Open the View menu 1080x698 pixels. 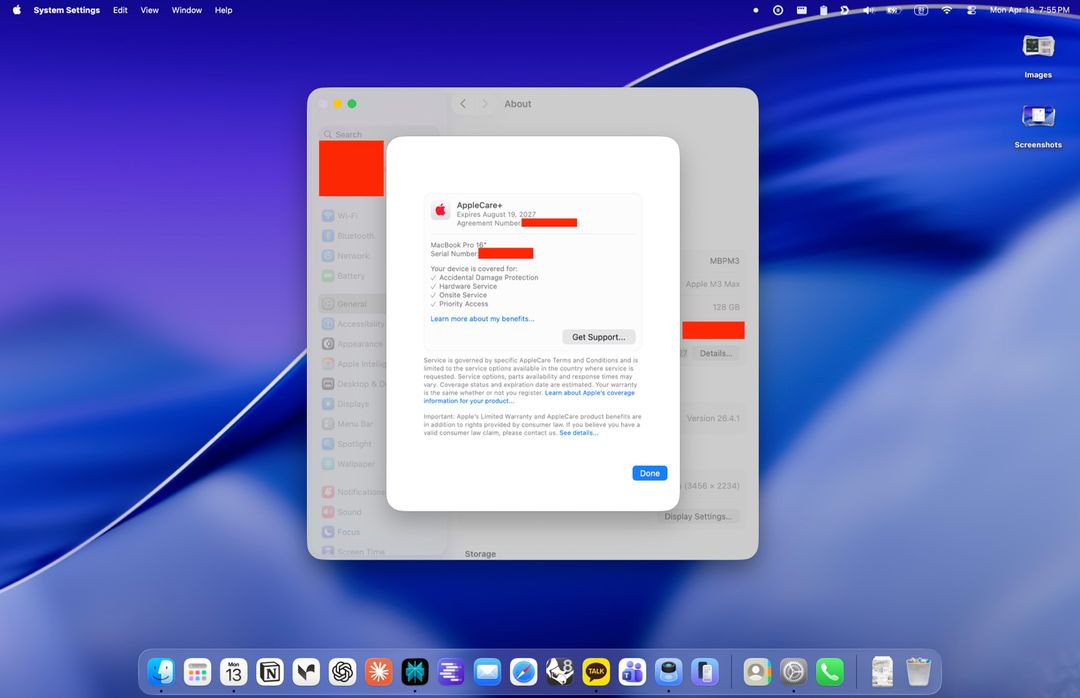tap(149, 10)
